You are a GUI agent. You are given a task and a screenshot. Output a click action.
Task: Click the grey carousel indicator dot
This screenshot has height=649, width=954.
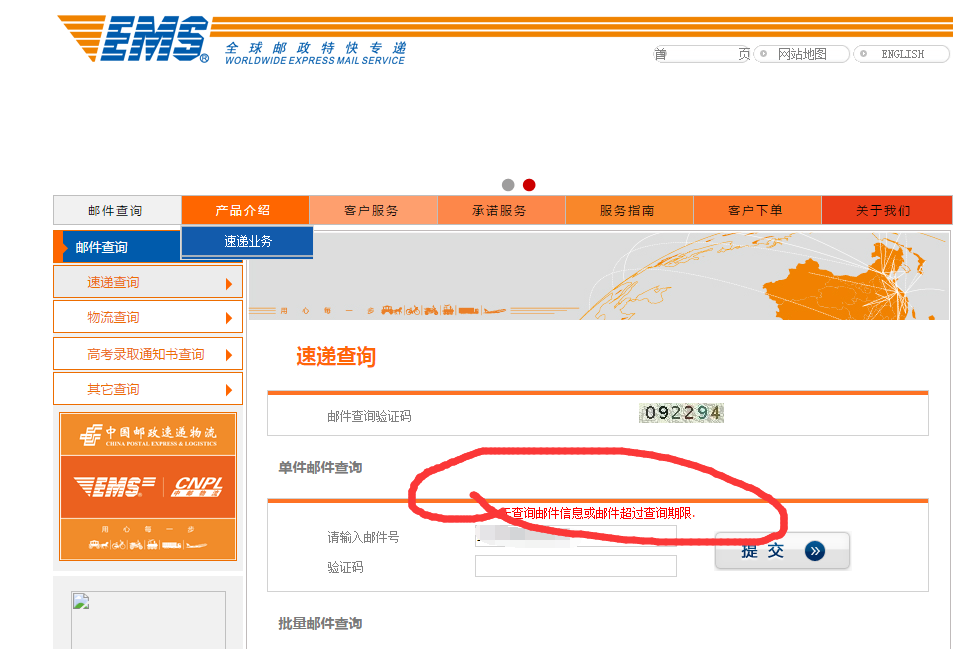click(508, 185)
